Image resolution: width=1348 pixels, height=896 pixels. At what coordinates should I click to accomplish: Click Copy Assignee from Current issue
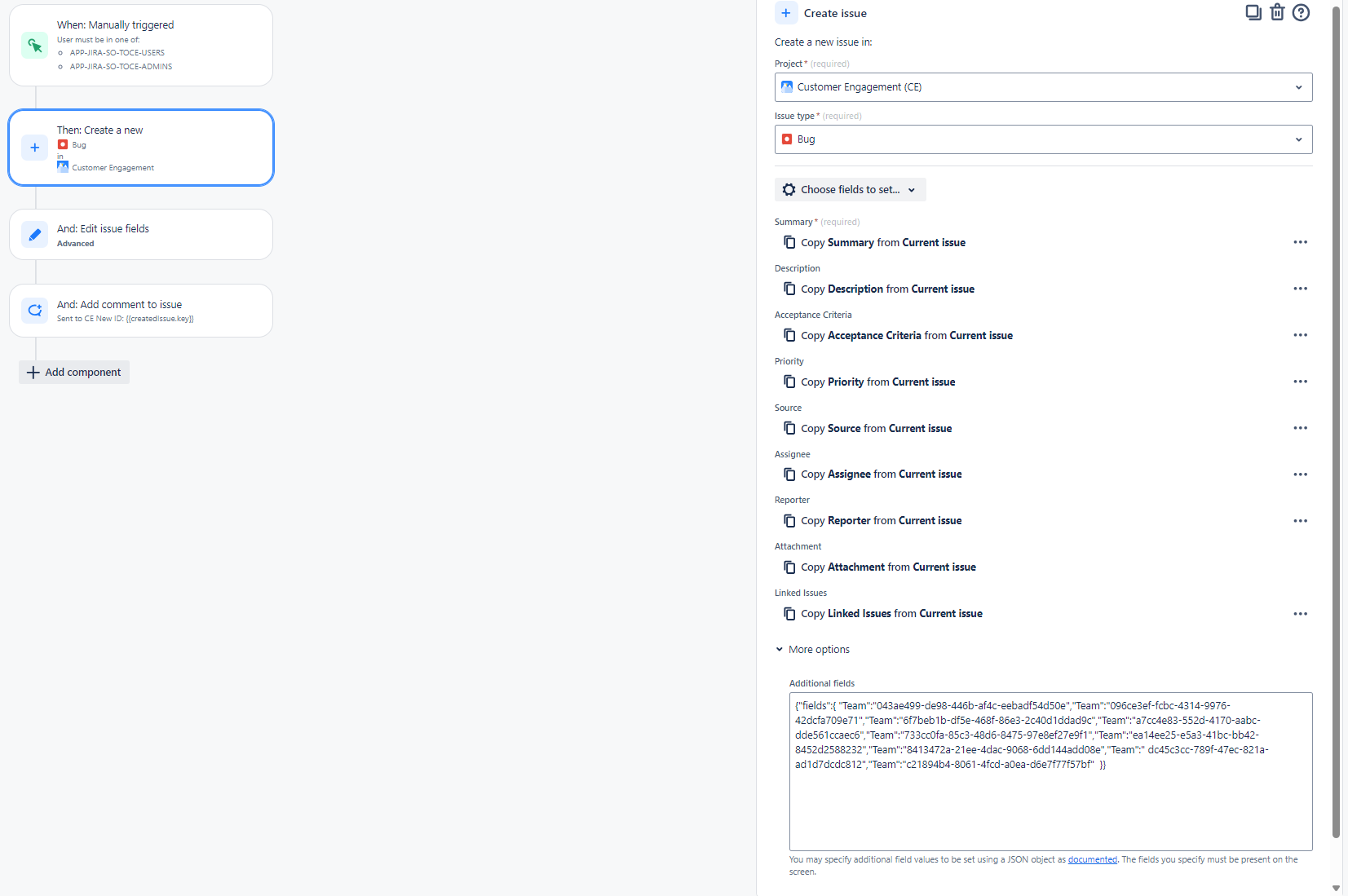[x=881, y=474]
